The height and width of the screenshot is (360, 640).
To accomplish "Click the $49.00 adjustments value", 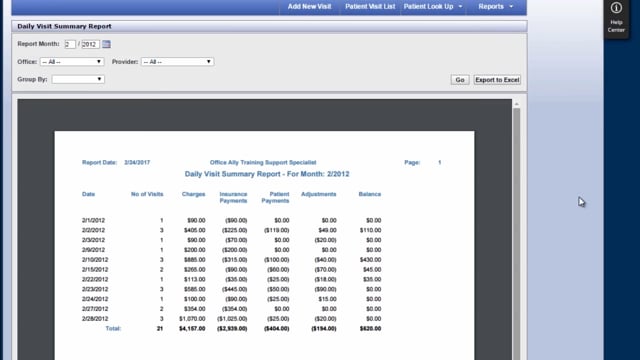I will click(327, 230).
